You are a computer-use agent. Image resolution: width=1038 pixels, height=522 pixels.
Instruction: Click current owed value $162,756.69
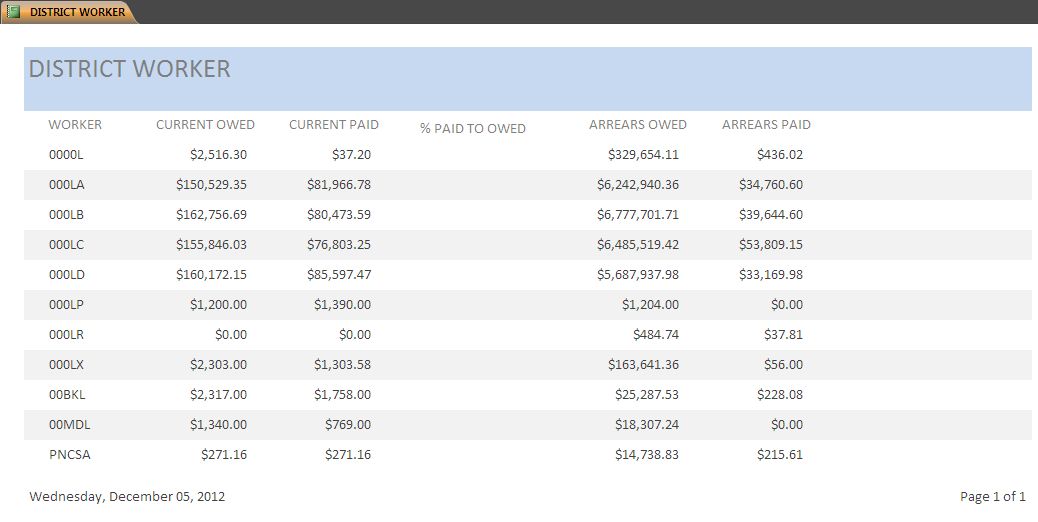(x=211, y=215)
